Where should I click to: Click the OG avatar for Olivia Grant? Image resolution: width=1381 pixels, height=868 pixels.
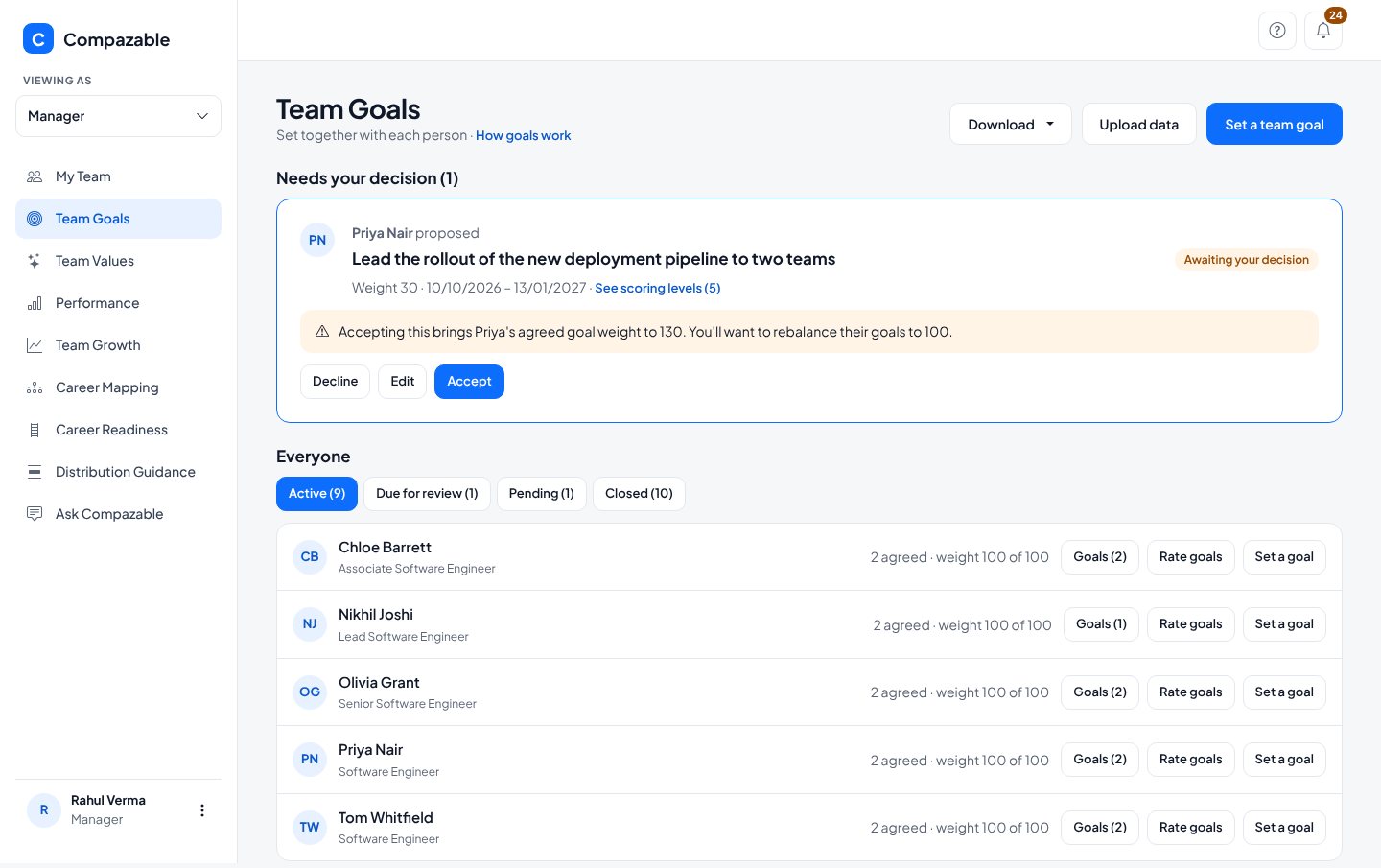click(310, 692)
